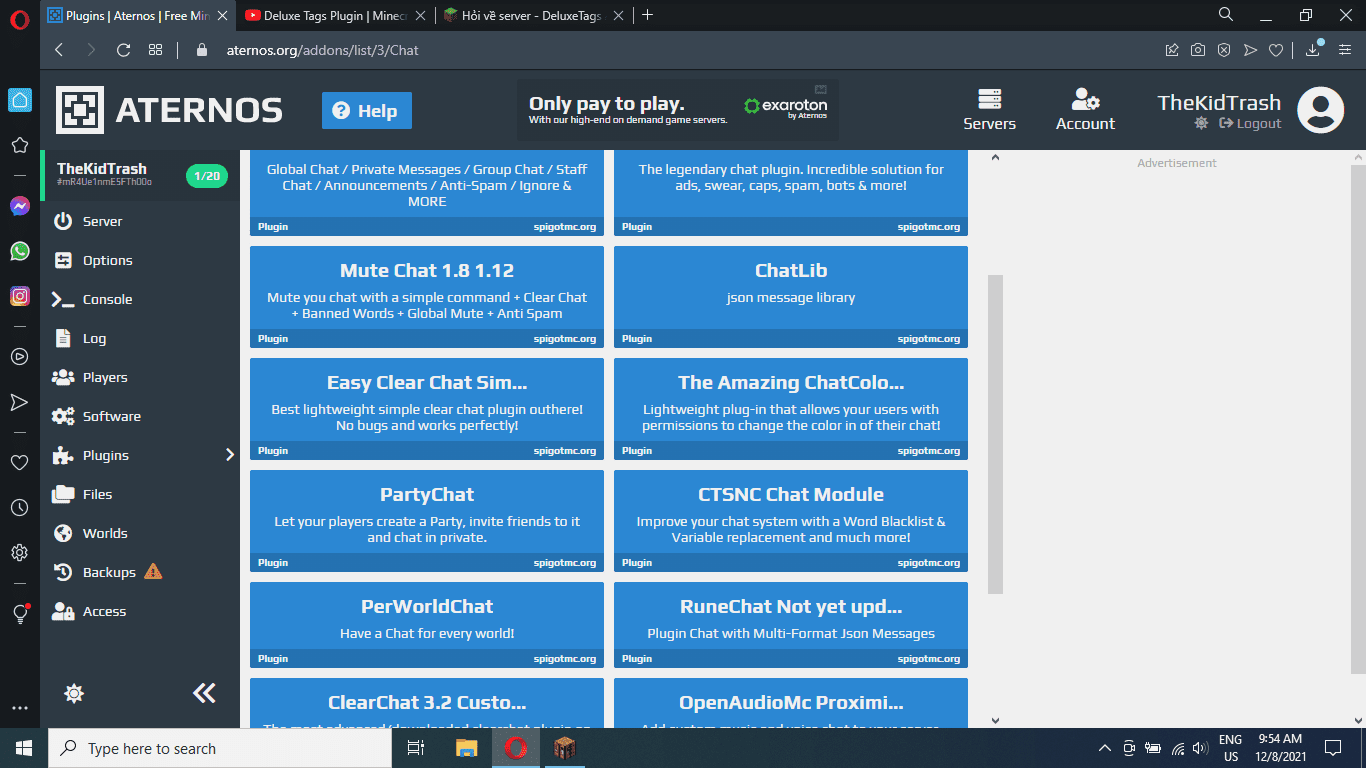
Task: Switch to the Hỏi về server DeluxeTags tab
Action: point(534,15)
